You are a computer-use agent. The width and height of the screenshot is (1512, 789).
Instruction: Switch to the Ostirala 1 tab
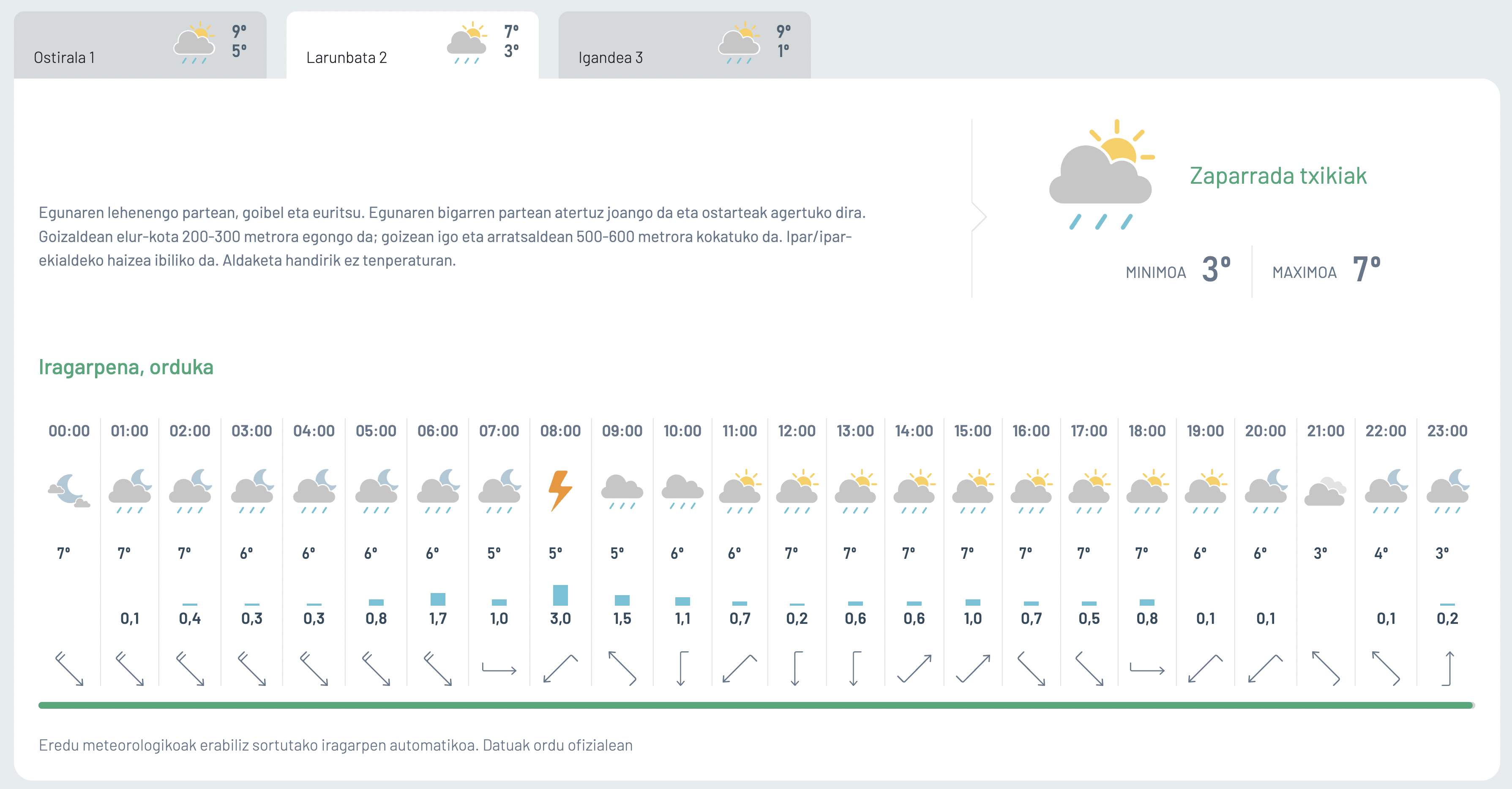(x=140, y=45)
